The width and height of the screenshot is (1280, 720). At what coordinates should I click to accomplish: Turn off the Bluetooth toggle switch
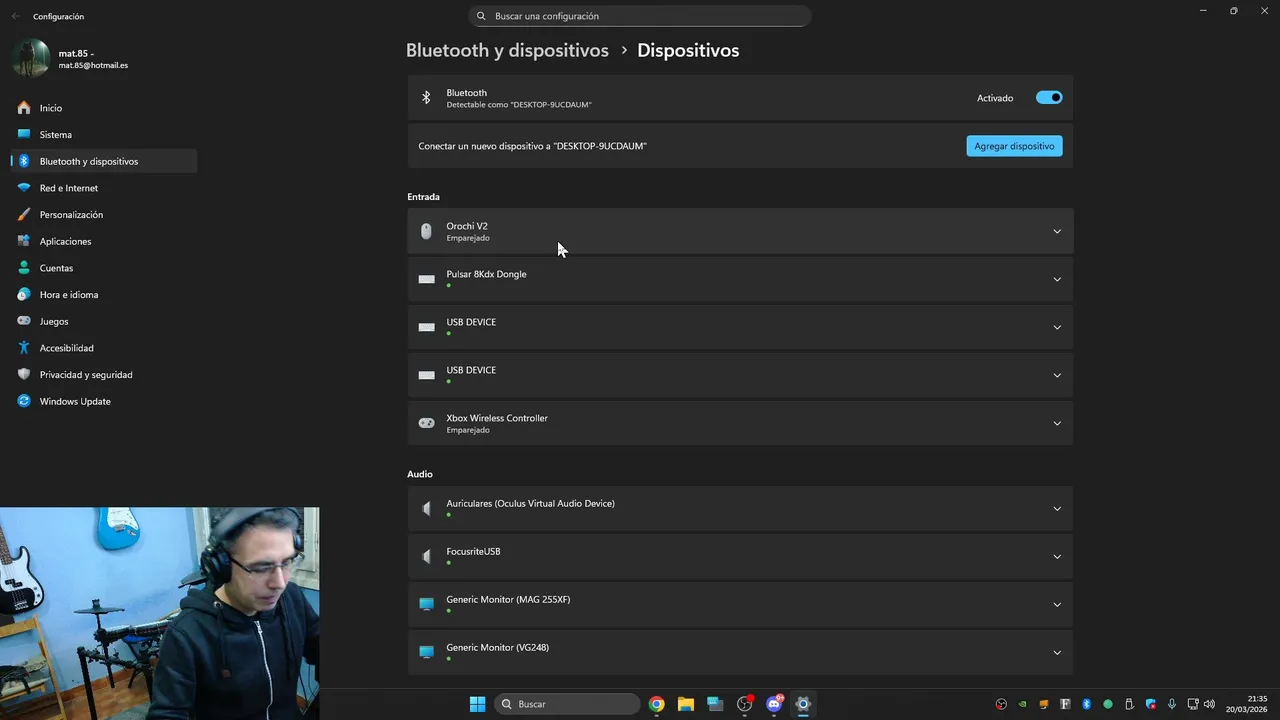1049,98
